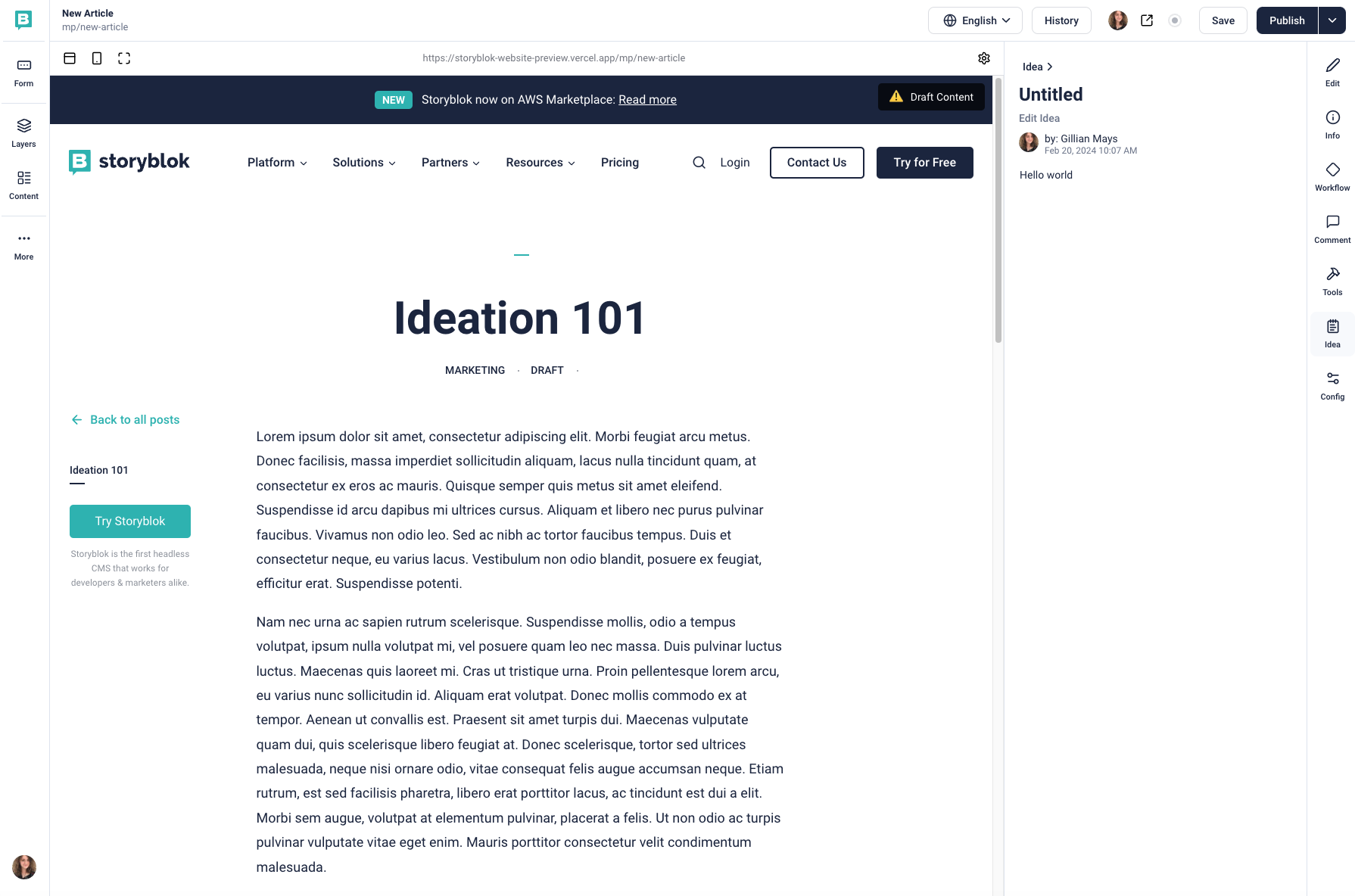Click the Ideation 101 main heading
1355x896 pixels.
(520, 318)
